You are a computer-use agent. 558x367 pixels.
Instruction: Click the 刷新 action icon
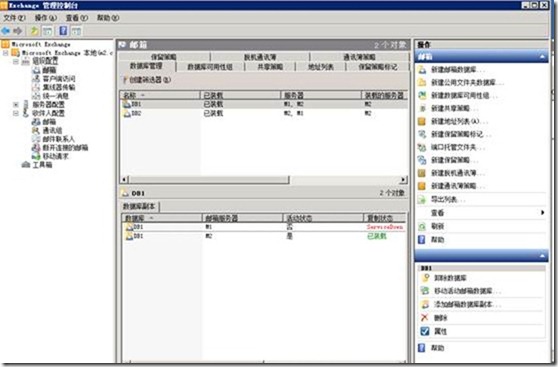pos(422,226)
